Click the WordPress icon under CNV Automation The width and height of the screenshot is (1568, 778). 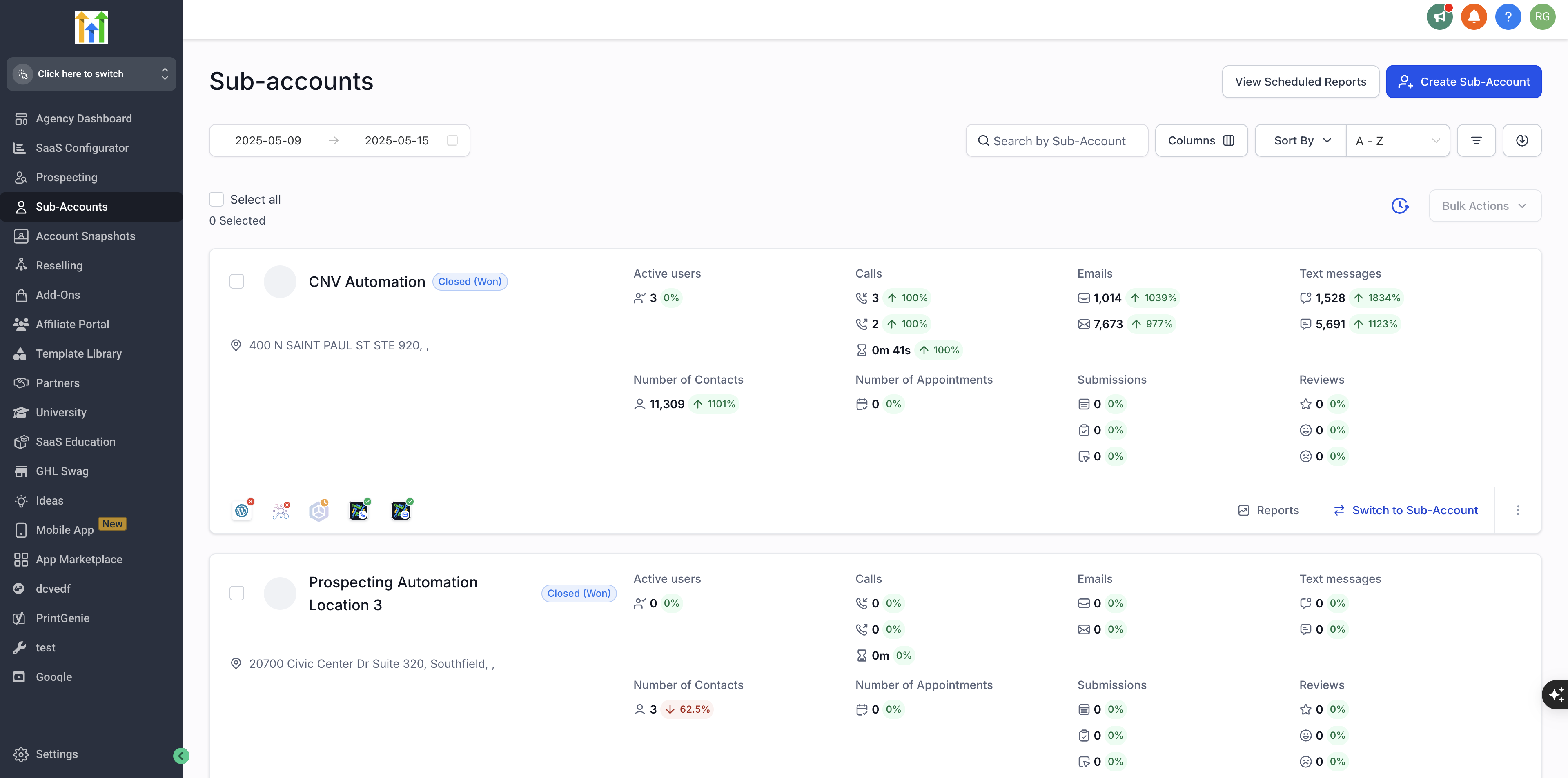pos(242,510)
